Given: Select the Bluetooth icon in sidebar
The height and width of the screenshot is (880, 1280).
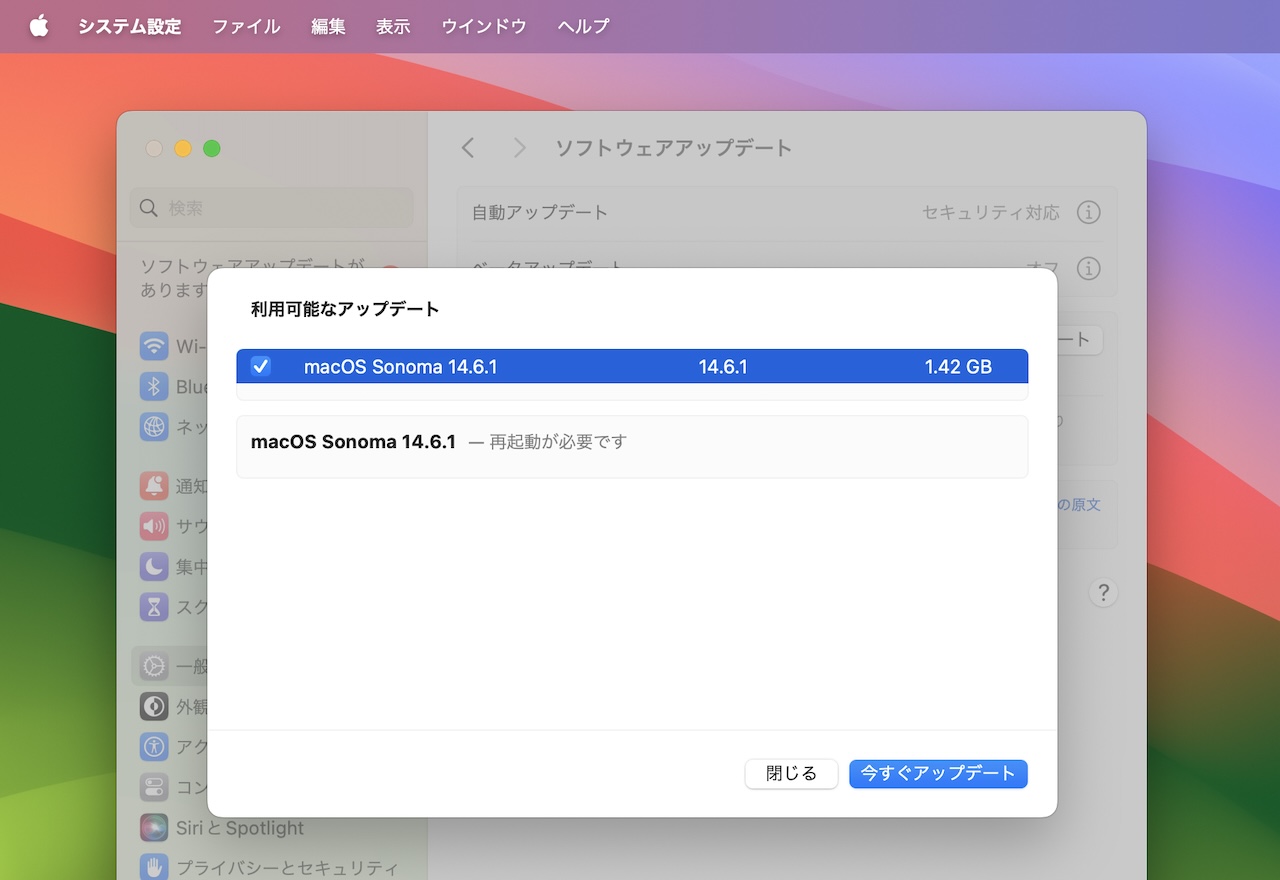Looking at the screenshot, I should (154, 387).
